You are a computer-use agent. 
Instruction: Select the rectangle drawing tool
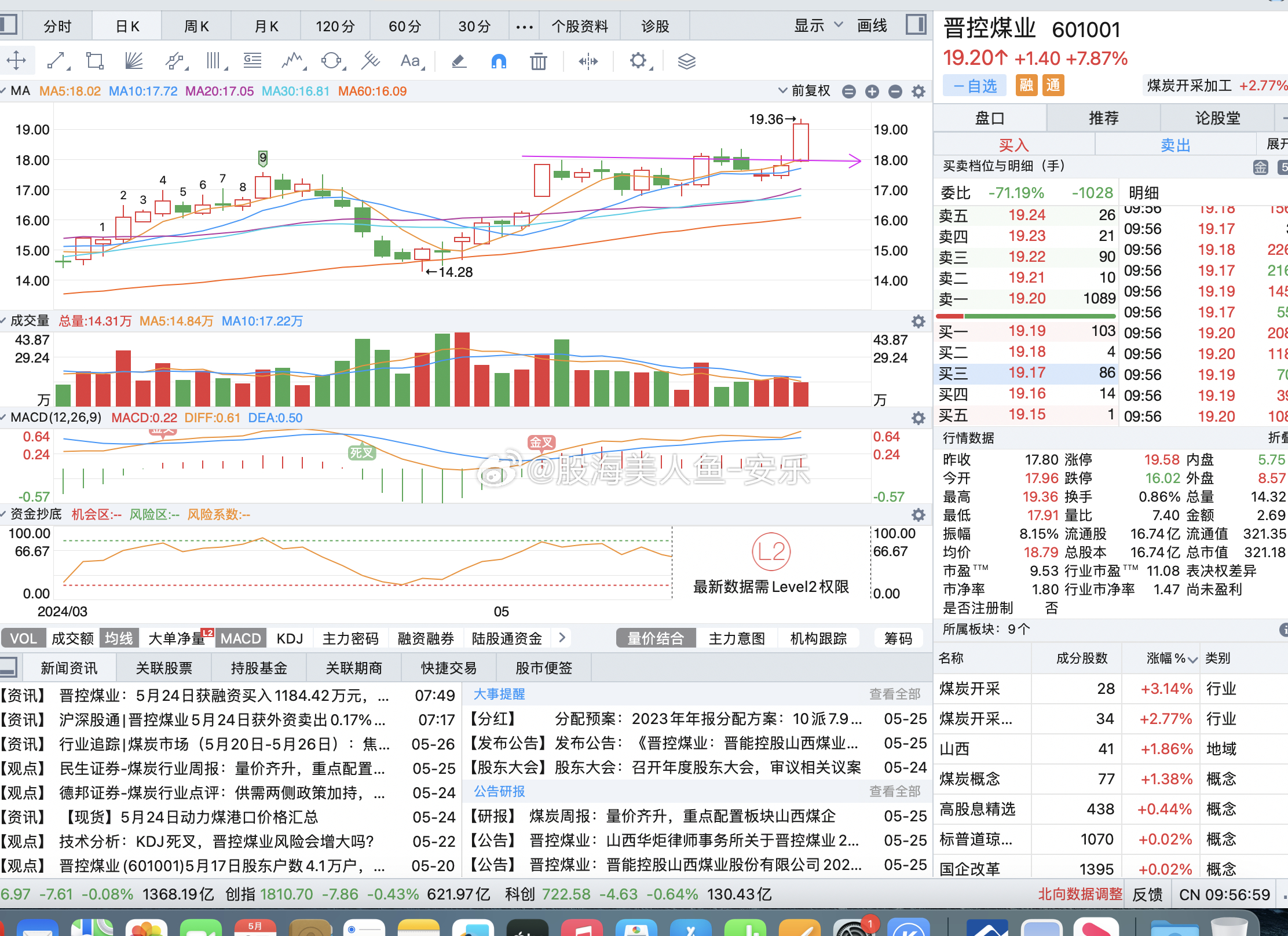click(x=94, y=61)
